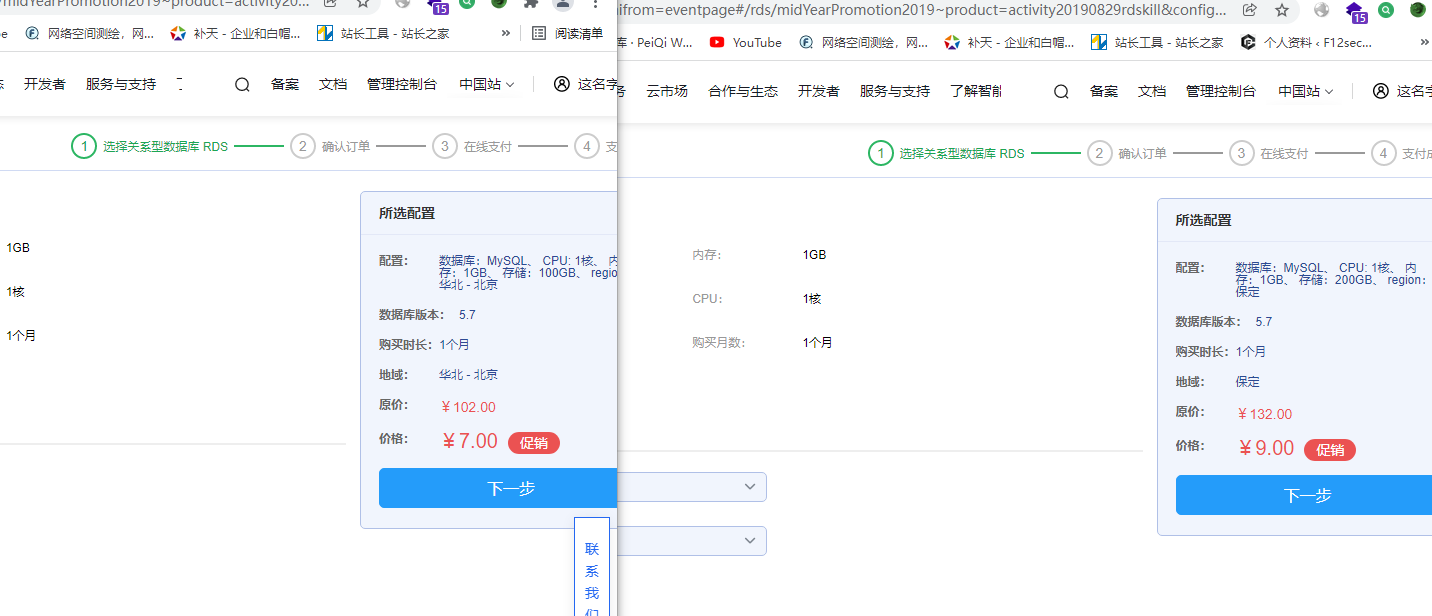Click the search magnifier beside 了解智能
Screen dimensions: 1432x616
[1061, 91]
